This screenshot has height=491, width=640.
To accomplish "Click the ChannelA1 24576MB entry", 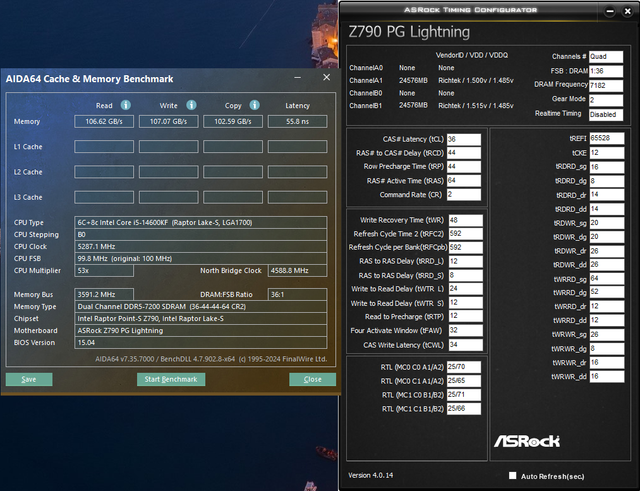I will 413,81.
